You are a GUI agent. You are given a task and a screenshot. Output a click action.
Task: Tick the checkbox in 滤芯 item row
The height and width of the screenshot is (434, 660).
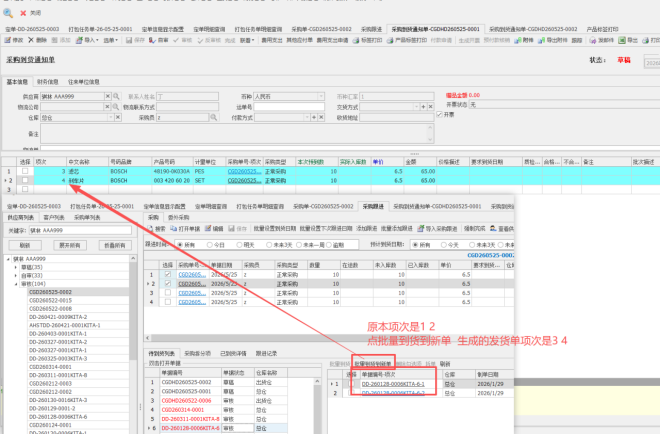(x=25, y=171)
